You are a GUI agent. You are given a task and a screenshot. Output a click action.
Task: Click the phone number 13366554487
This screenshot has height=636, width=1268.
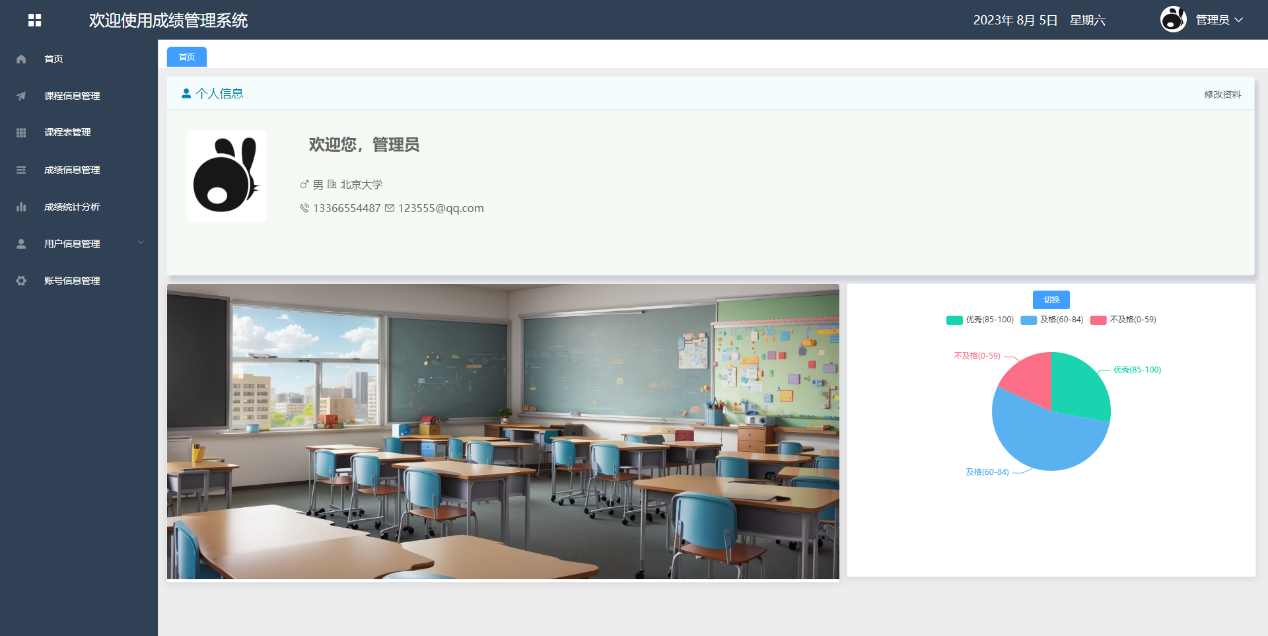click(x=347, y=208)
